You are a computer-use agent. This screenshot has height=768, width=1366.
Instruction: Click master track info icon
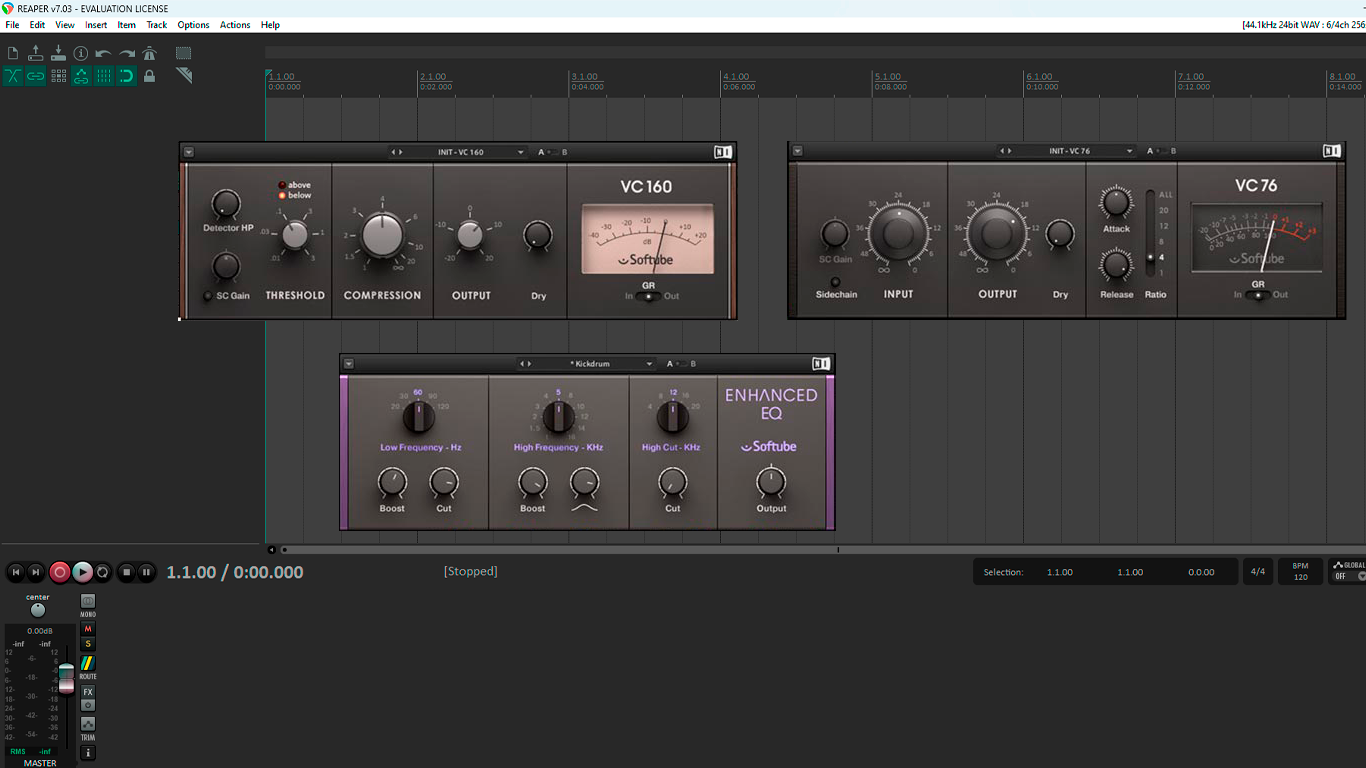[x=88, y=753]
